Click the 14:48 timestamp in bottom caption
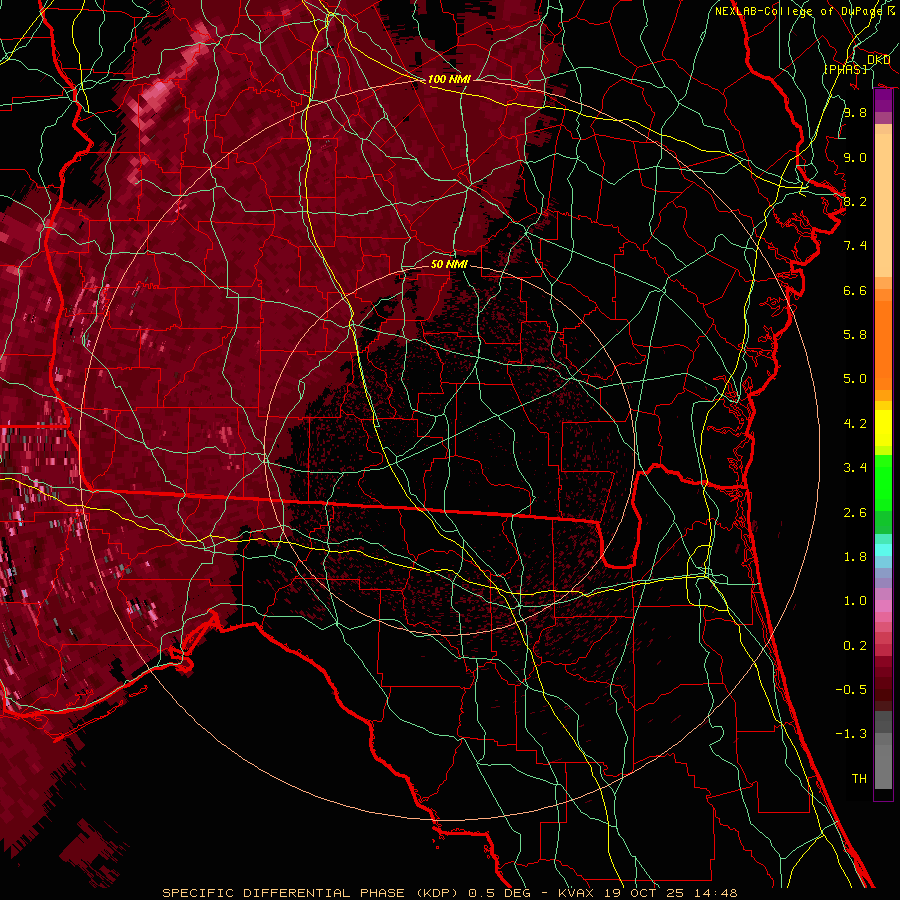The image size is (900, 900). coord(718,892)
